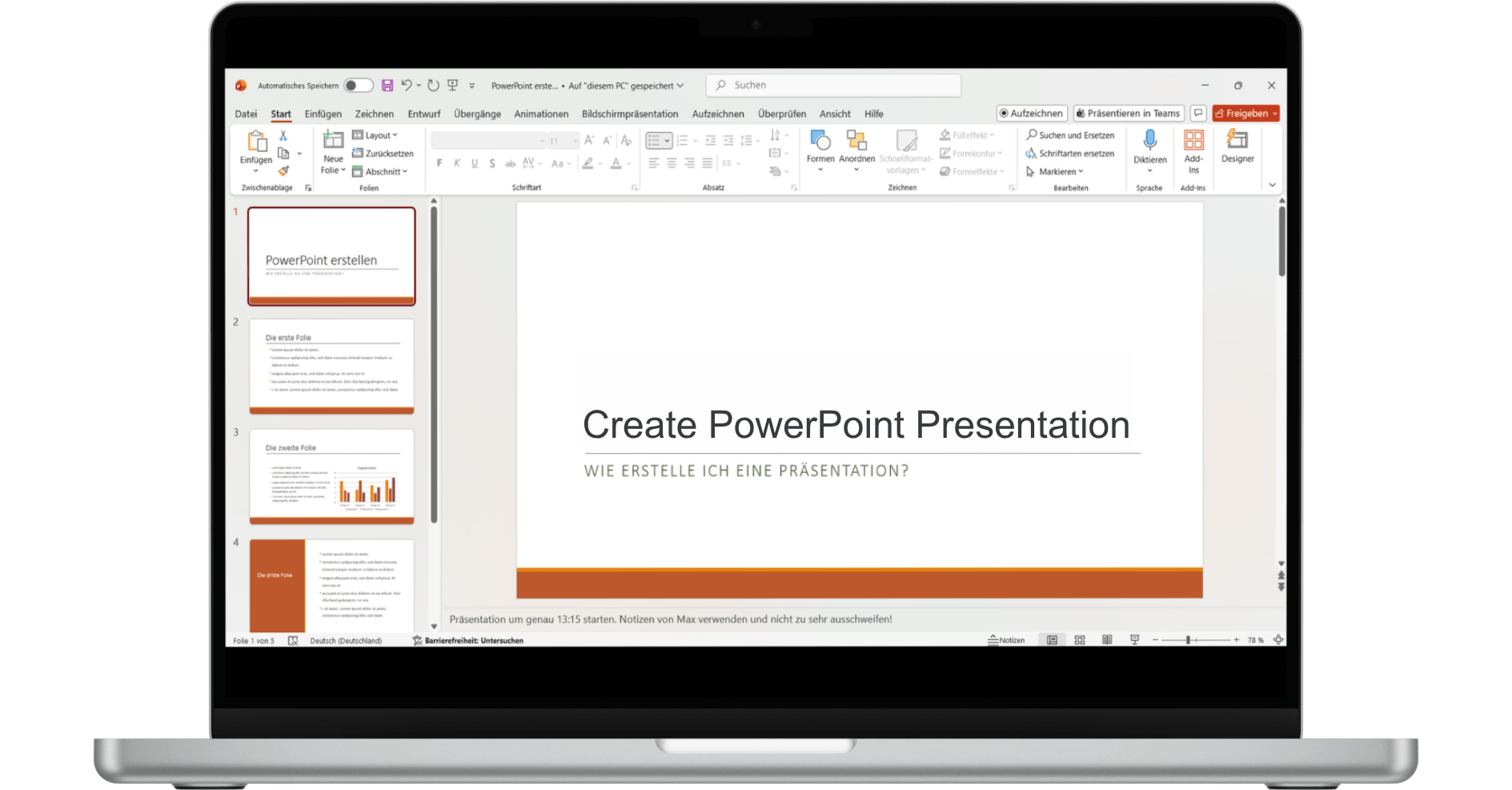
Task: Start Bildschirmpräsentation from the status bar
Action: coord(1135,640)
